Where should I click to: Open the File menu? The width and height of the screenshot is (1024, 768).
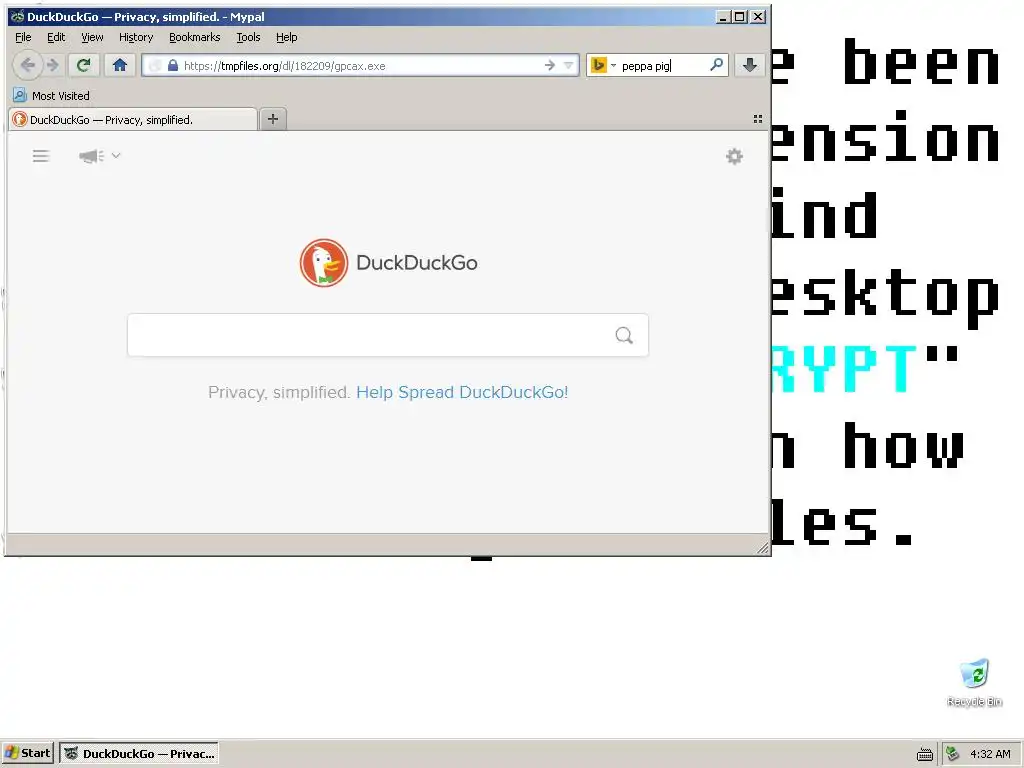(x=23, y=37)
